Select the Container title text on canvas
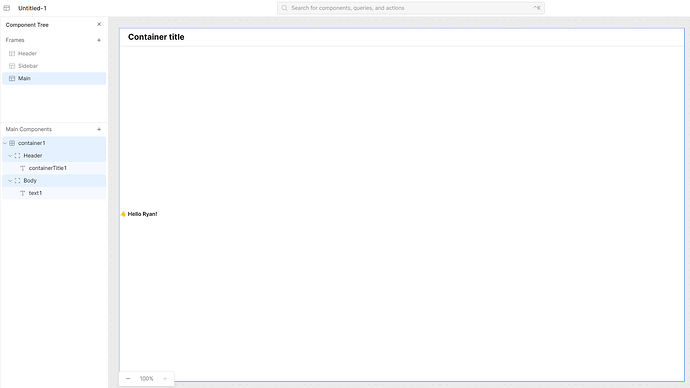The image size is (690, 388). (x=156, y=37)
